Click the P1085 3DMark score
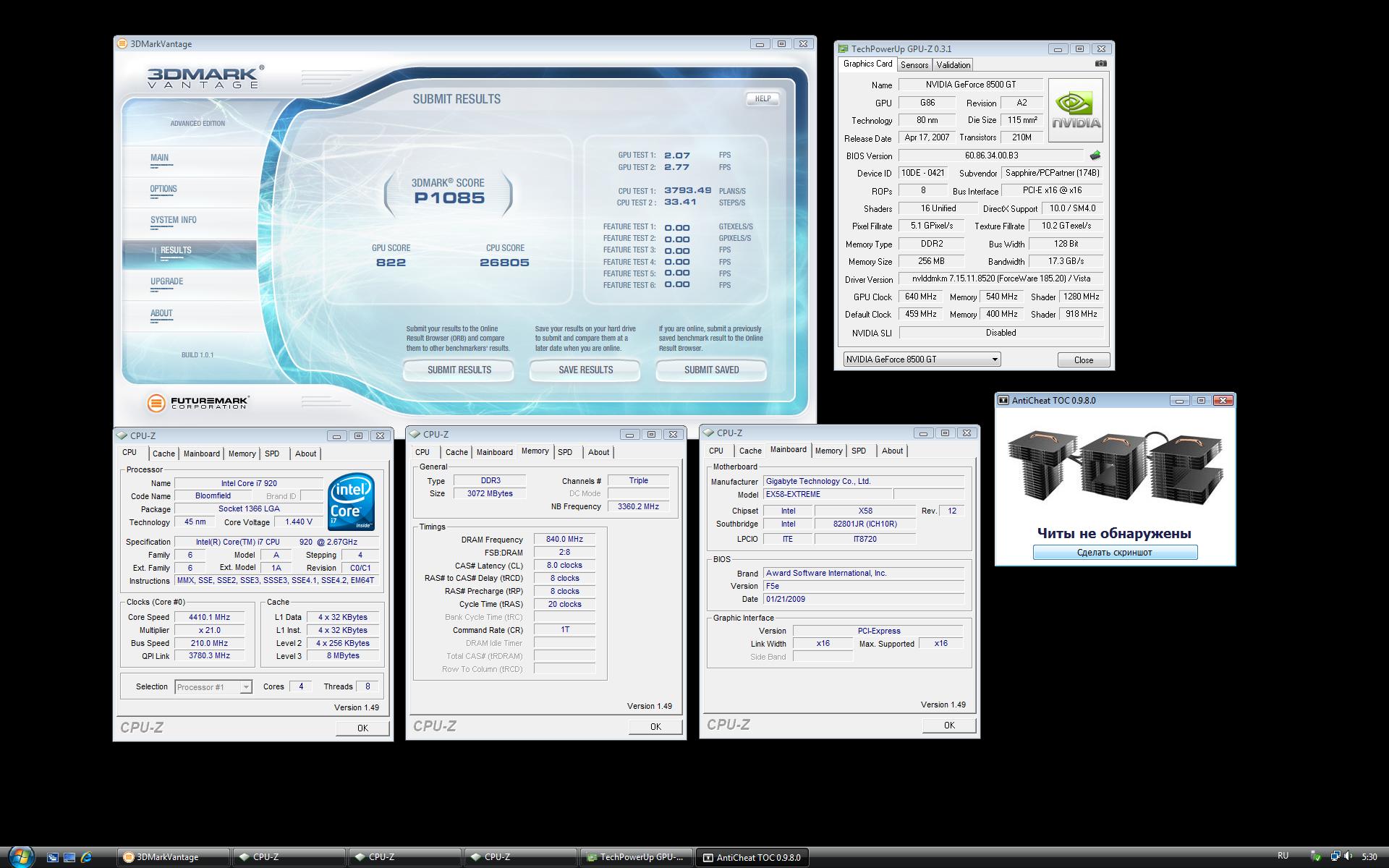This screenshot has height=868, width=1389. pyautogui.click(x=449, y=197)
